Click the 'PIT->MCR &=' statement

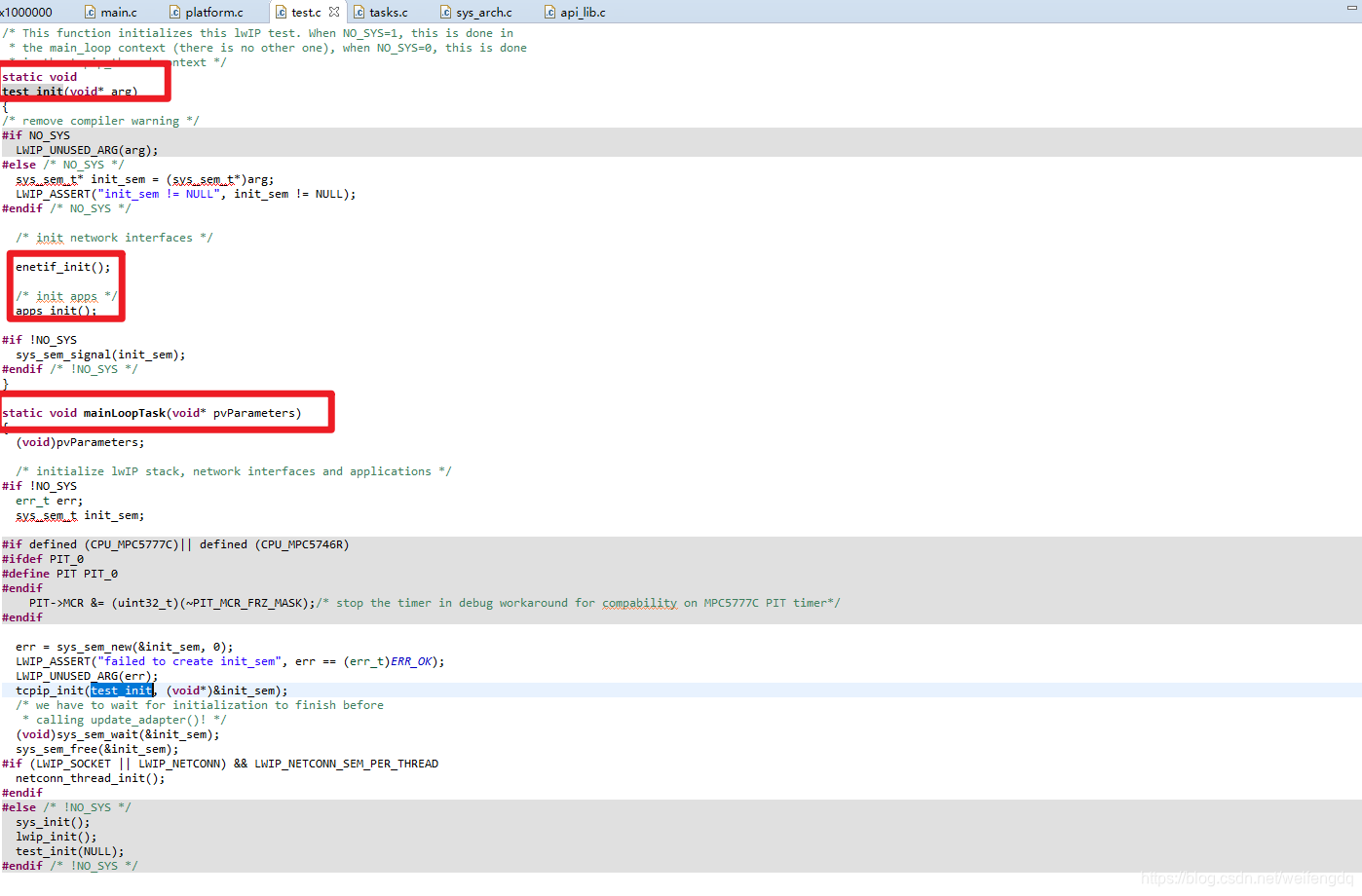point(172,603)
